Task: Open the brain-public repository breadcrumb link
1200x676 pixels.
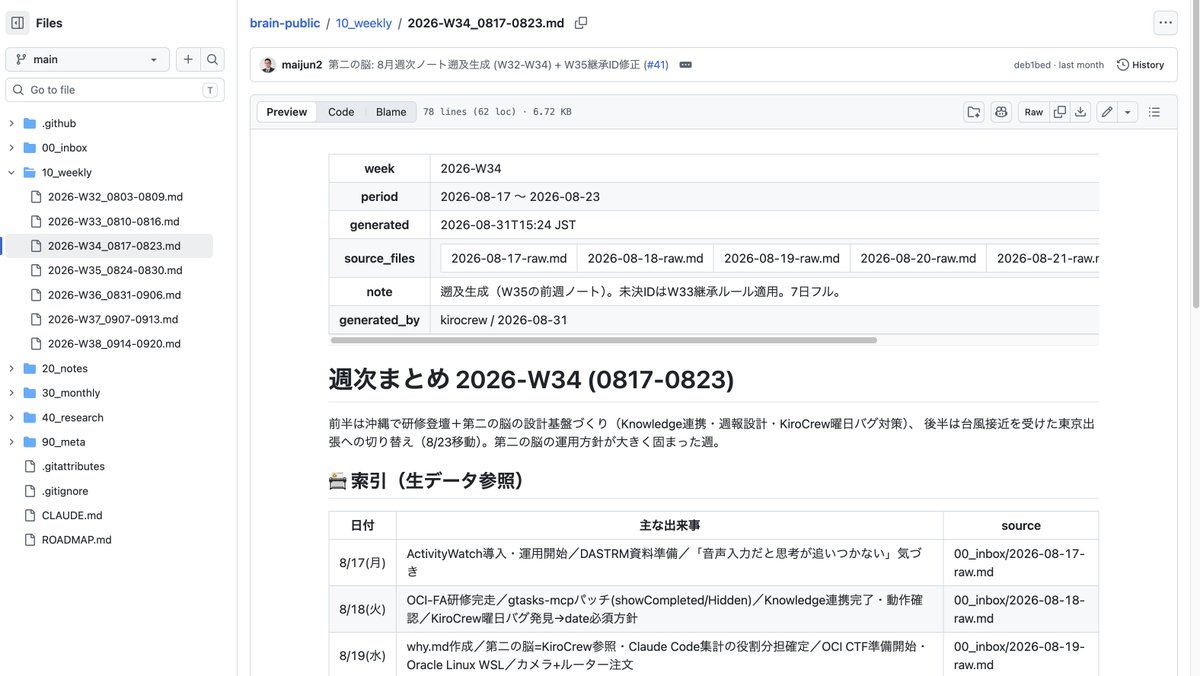Action: pyautogui.click(x=285, y=23)
